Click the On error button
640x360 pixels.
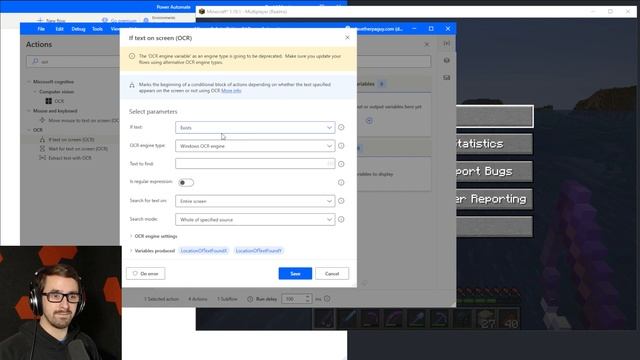tap(146, 273)
